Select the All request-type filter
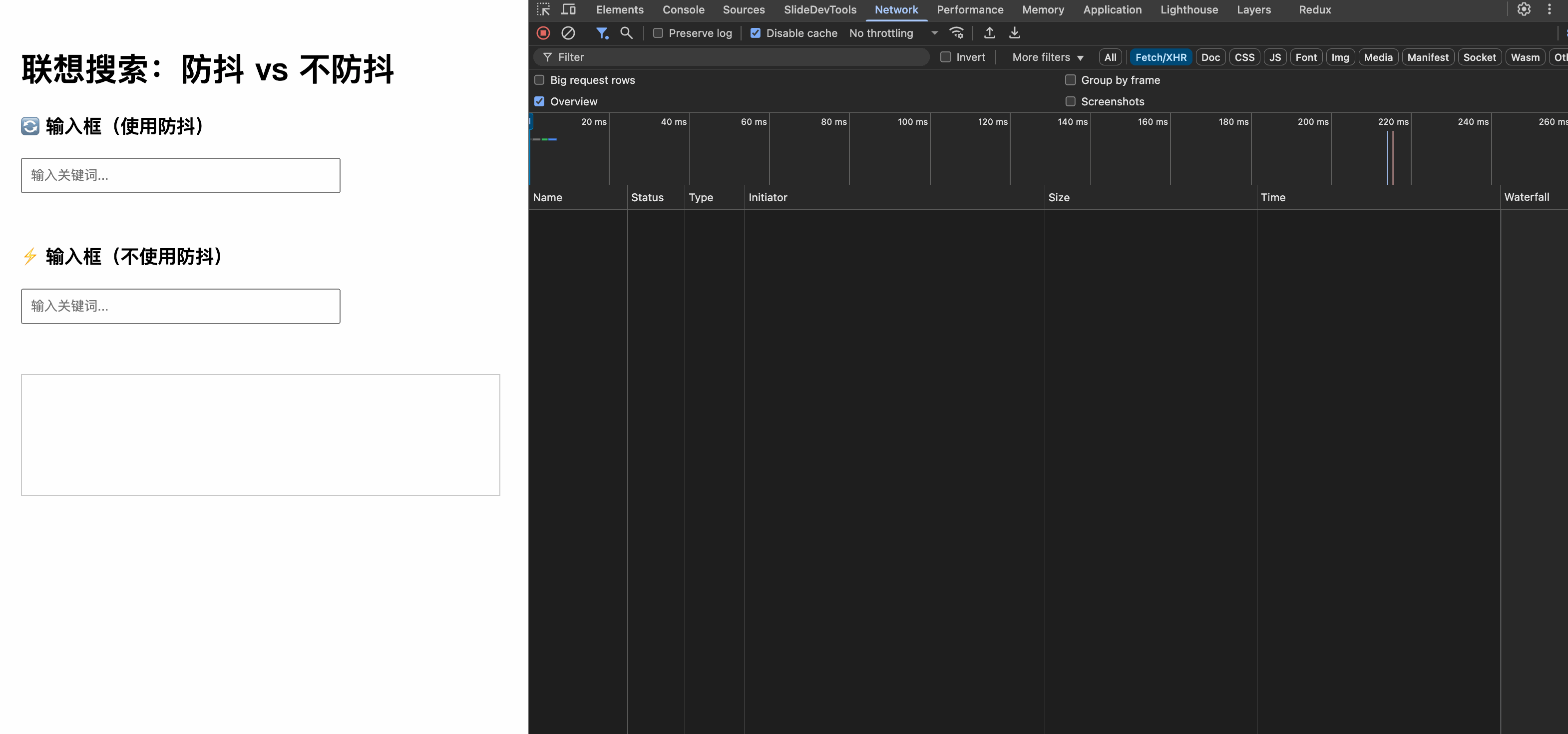 (x=1110, y=57)
